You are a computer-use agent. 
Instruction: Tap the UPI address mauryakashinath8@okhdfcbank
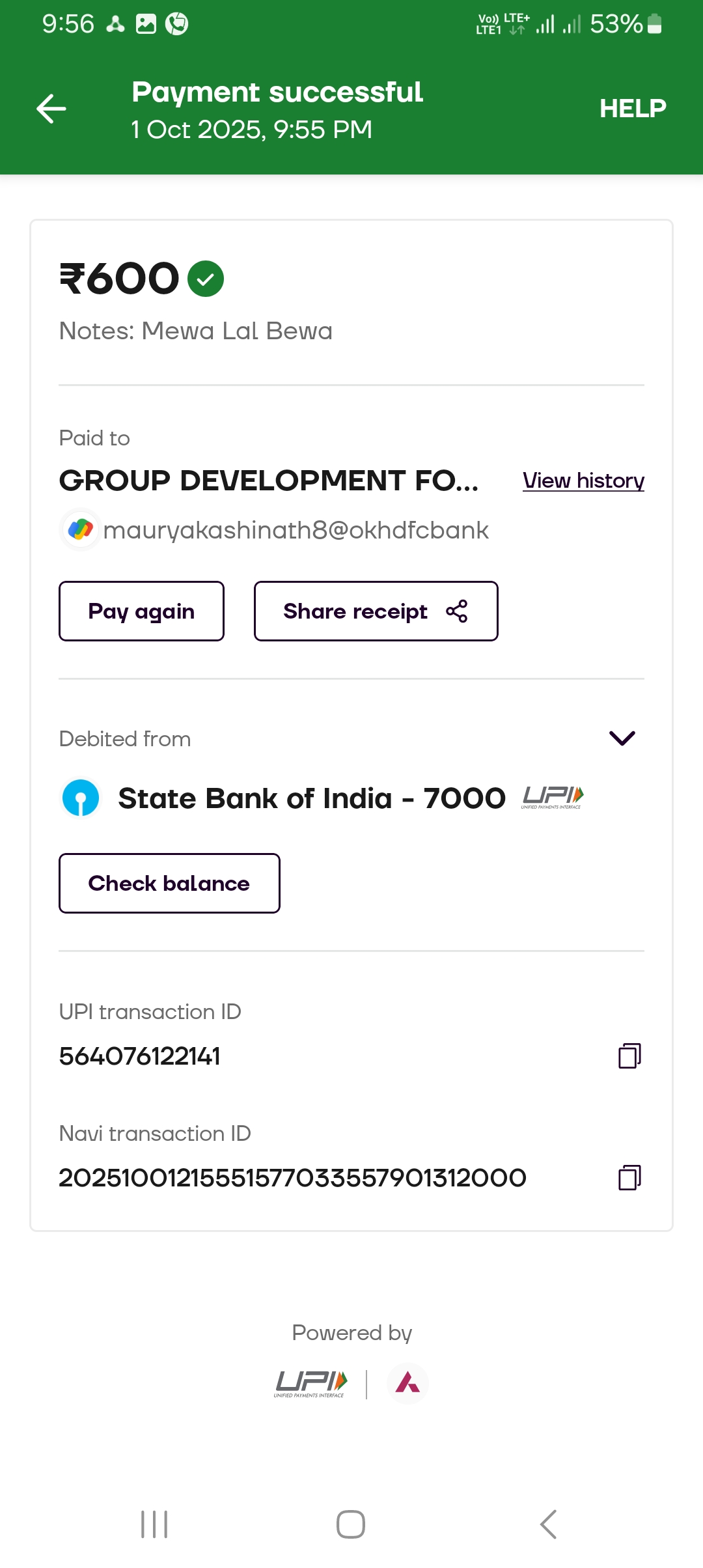pos(296,530)
